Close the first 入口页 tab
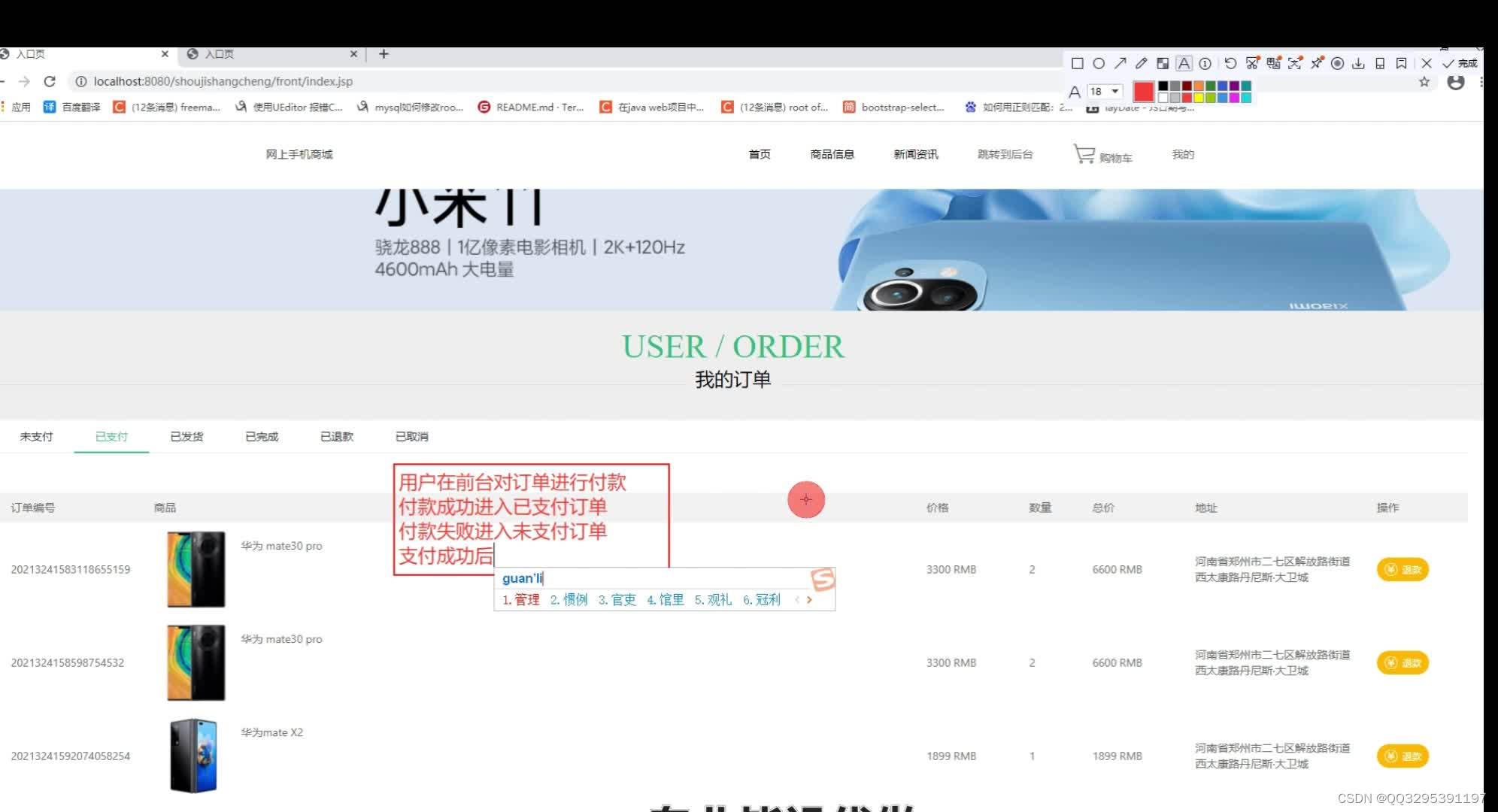The width and height of the screenshot is (1498, 812). tap(165, 54)
